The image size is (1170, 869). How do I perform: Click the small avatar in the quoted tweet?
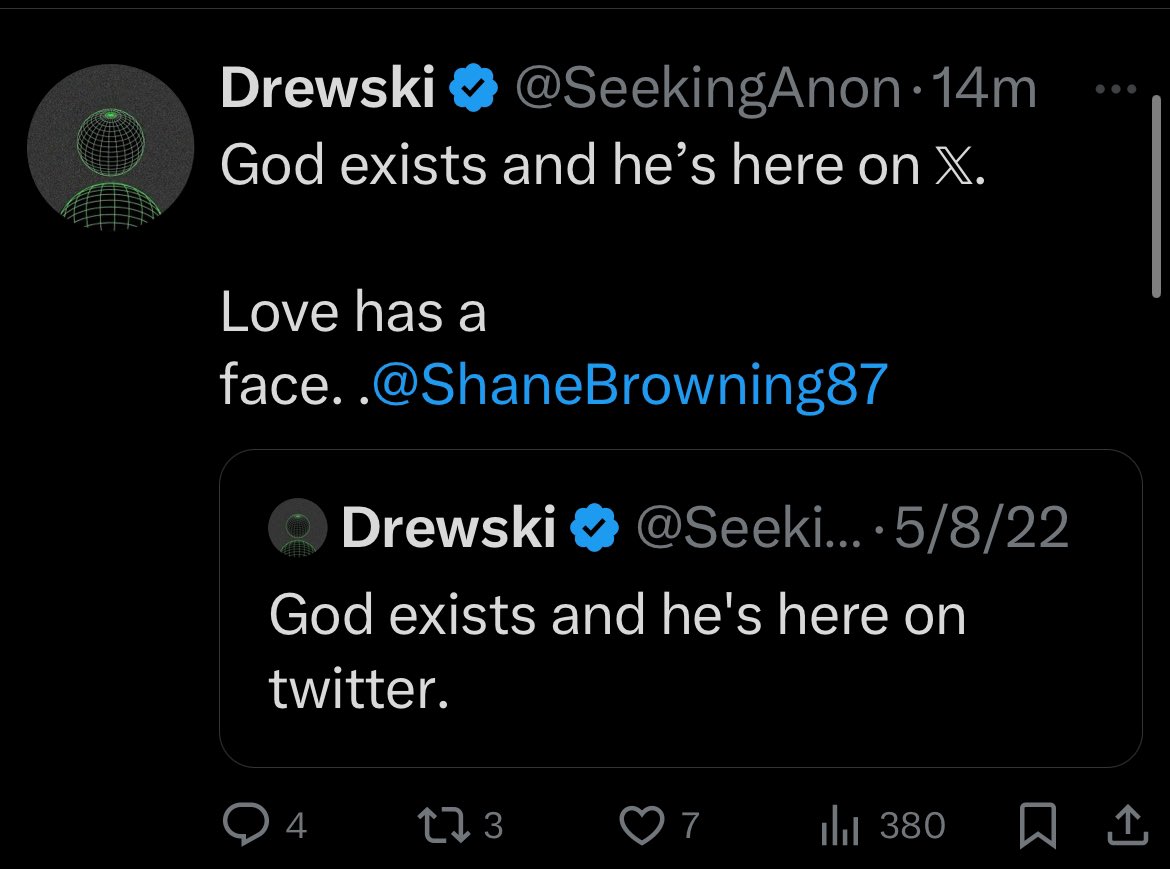[x=299, y=528]
